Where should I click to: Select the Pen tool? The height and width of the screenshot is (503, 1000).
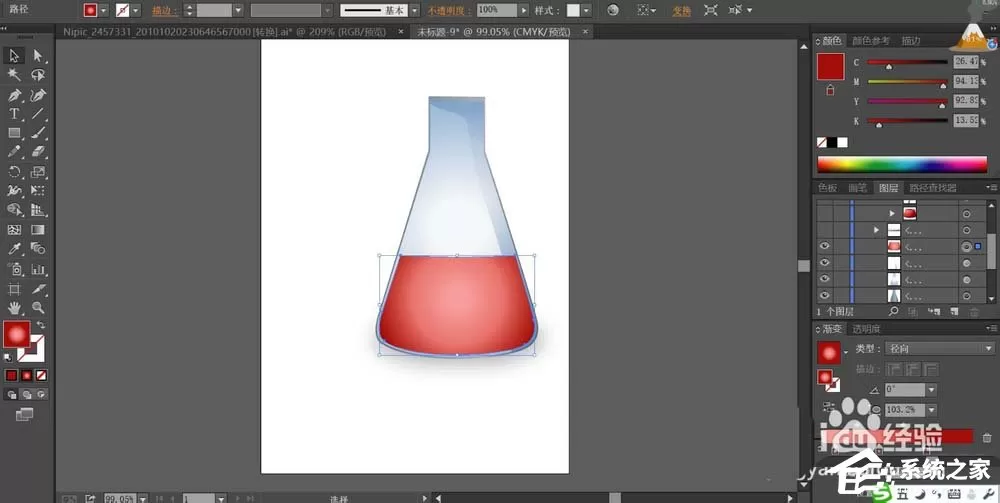coord(14,95)
